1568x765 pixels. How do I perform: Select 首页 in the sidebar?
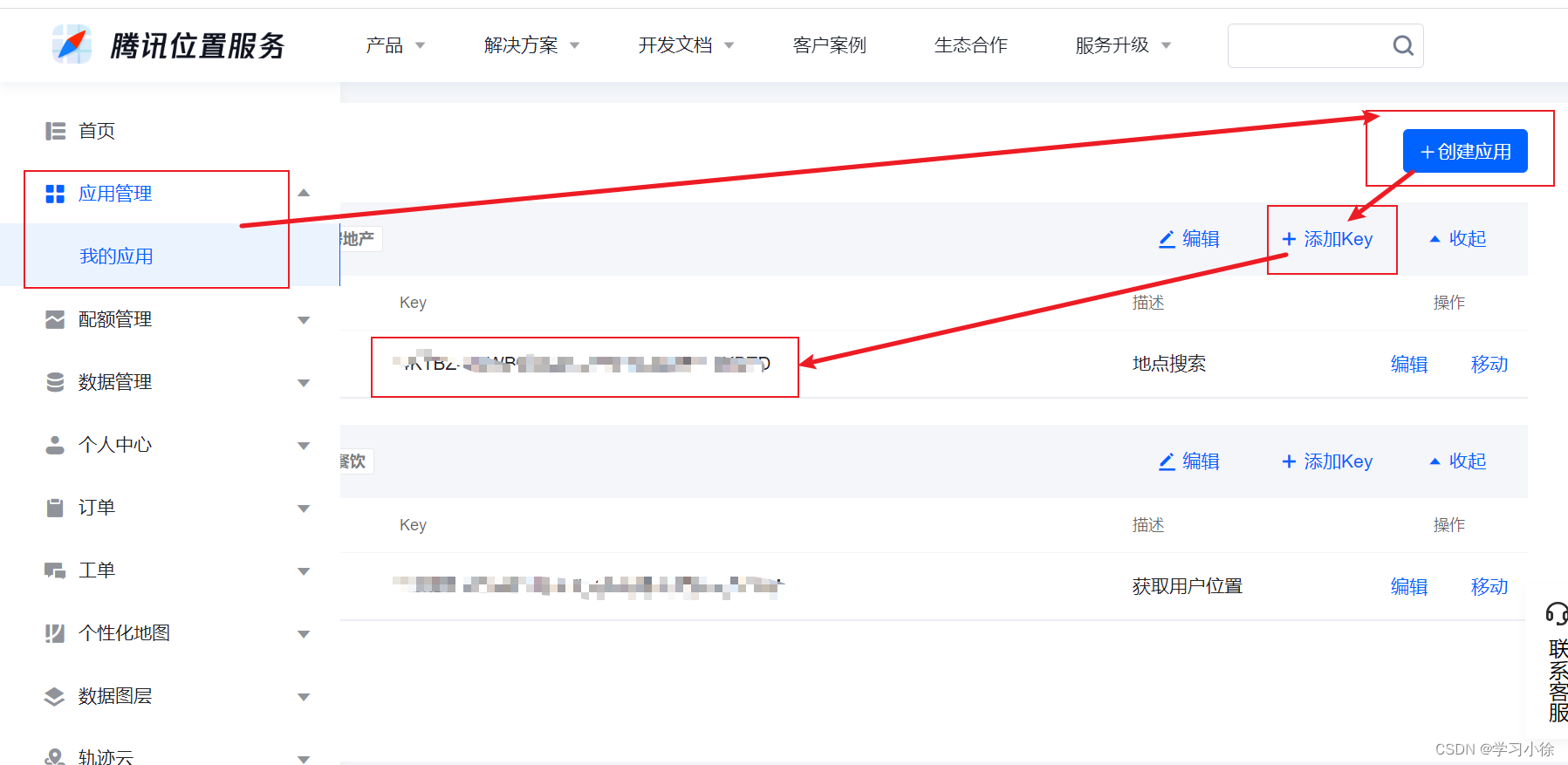[97, 131]
